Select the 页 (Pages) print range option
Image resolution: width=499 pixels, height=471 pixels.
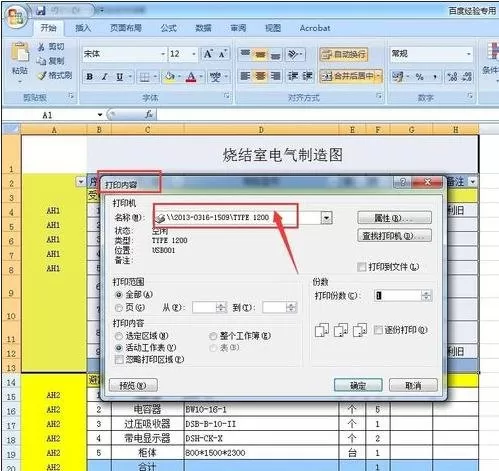119,308
